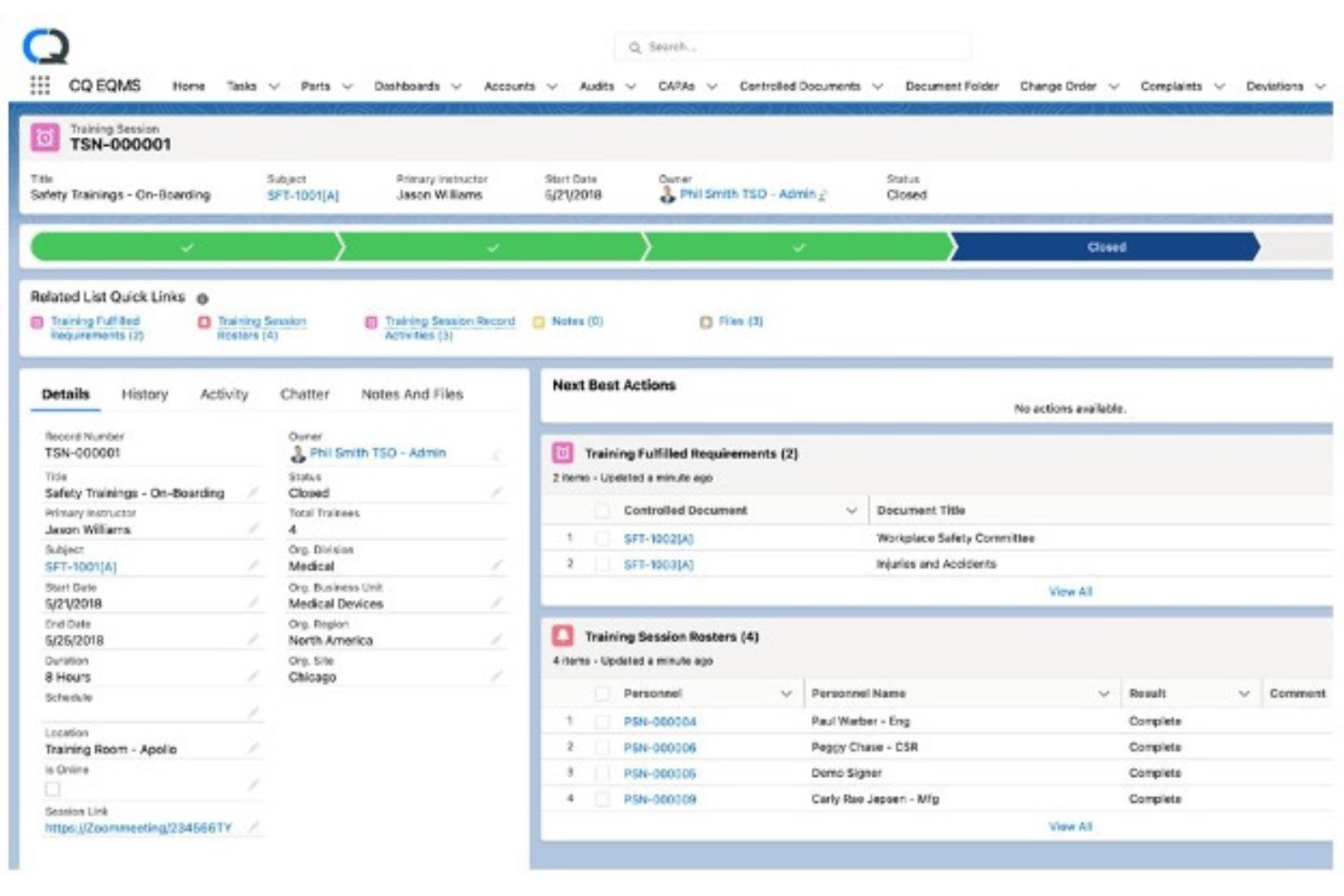The height and width of the screenshot is (896, 1344).
Task: Edit the Start Date field using its pencil icon
Action: [253, 603]
